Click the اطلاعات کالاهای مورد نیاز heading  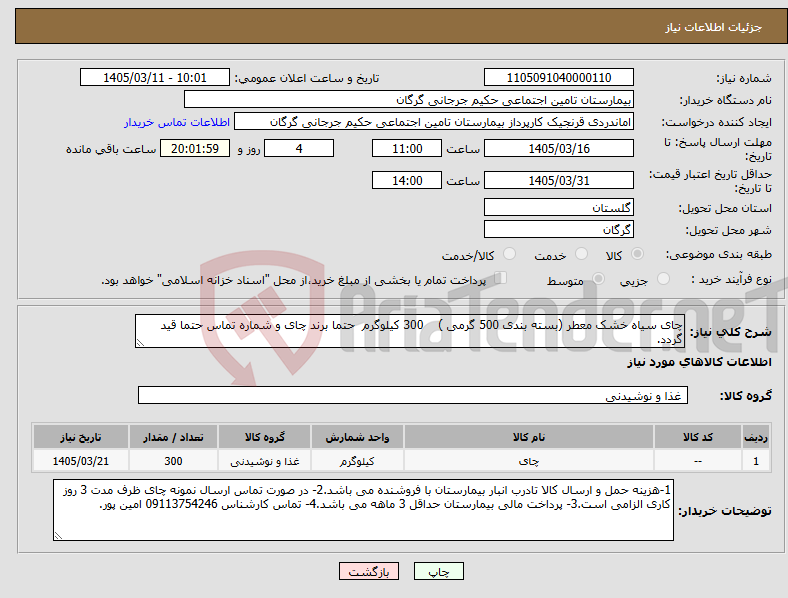point(699,362)
